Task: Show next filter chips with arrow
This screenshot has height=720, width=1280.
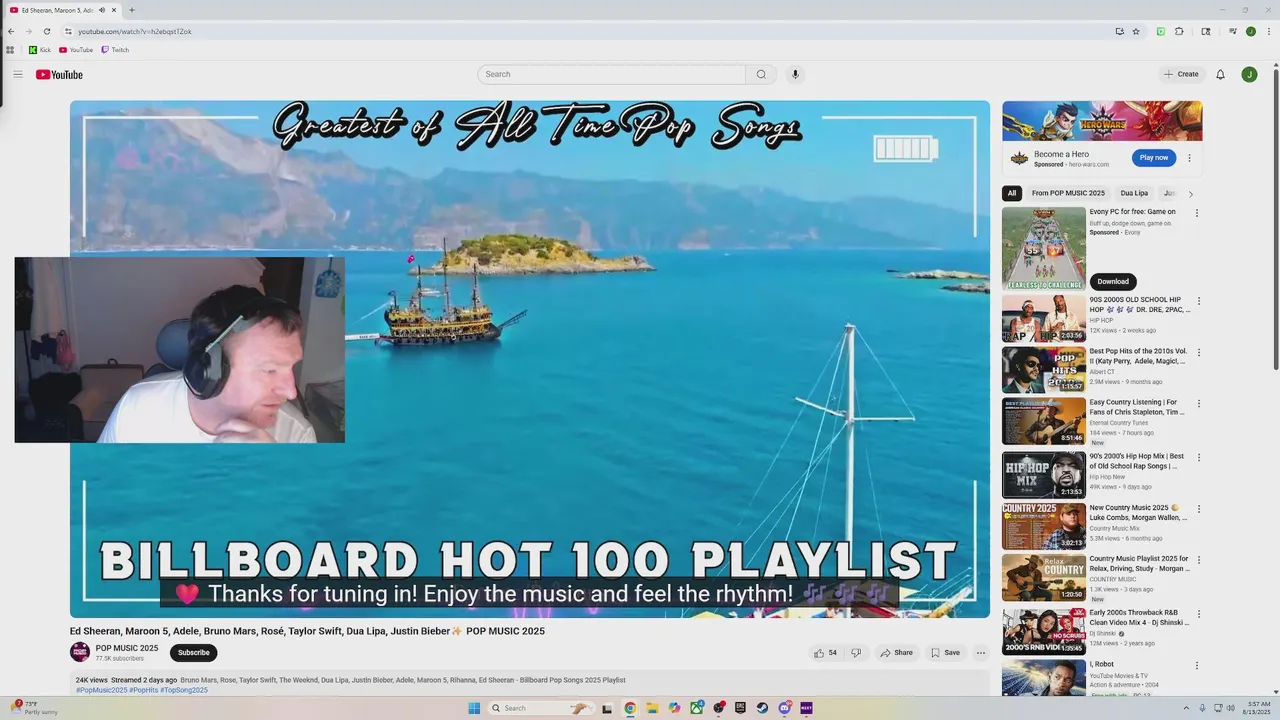Action: click(1190, 194)
